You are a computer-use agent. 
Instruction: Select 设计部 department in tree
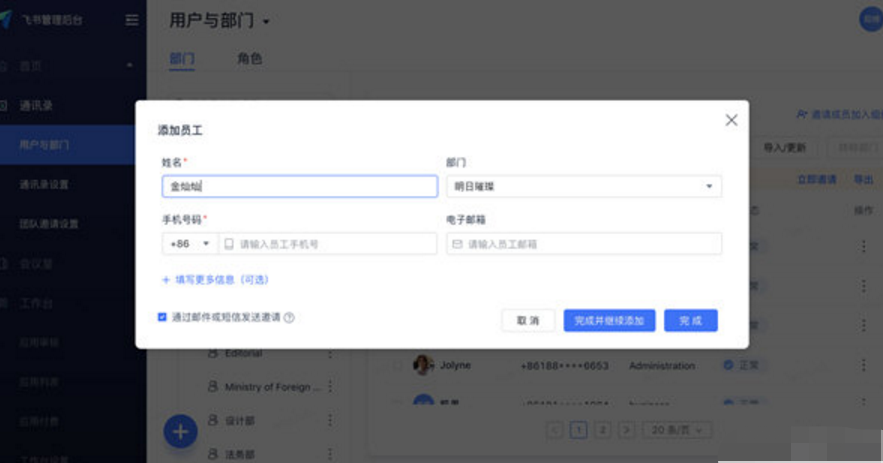point(240,421)
